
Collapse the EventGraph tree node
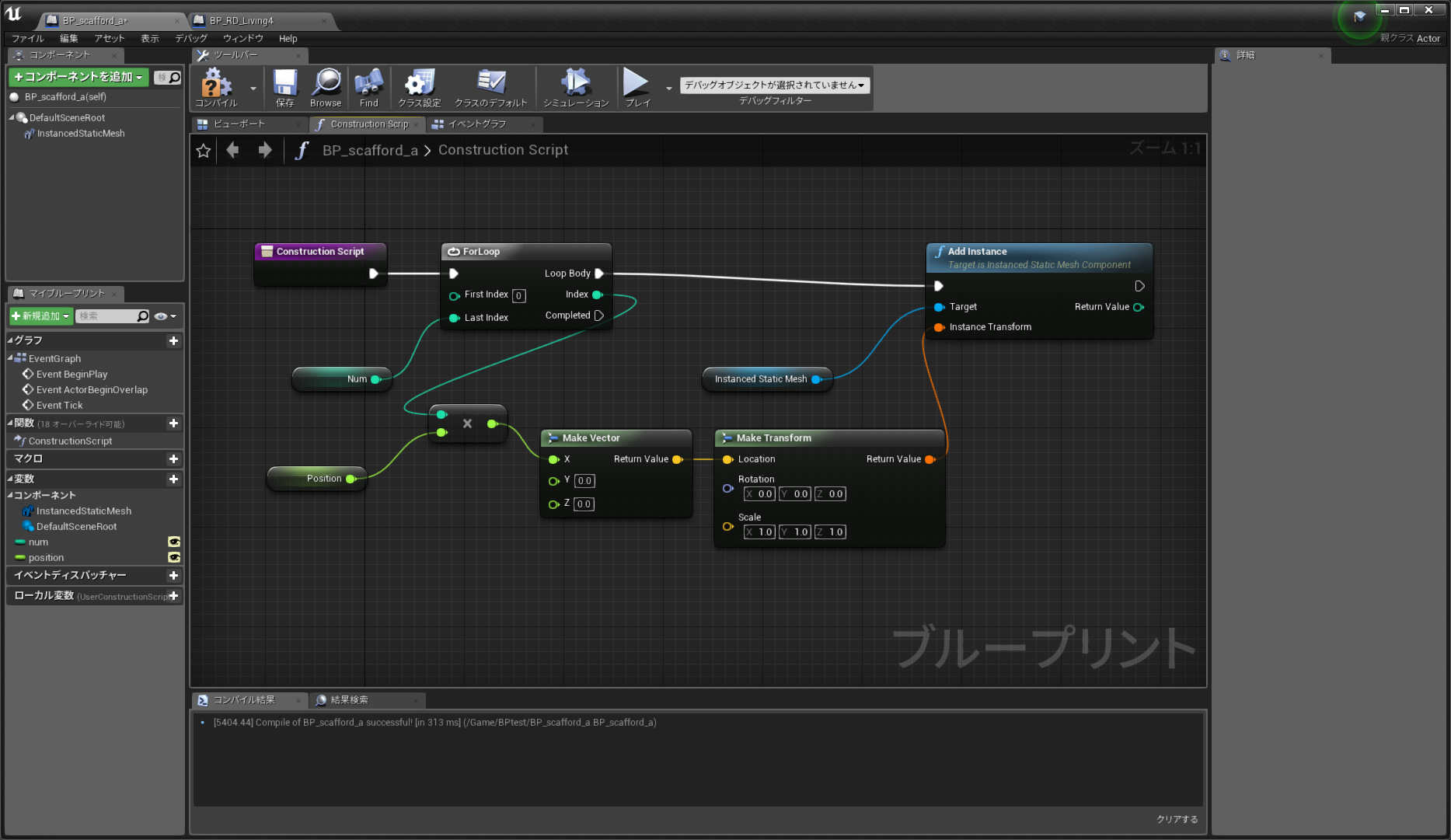click(11, 358)
